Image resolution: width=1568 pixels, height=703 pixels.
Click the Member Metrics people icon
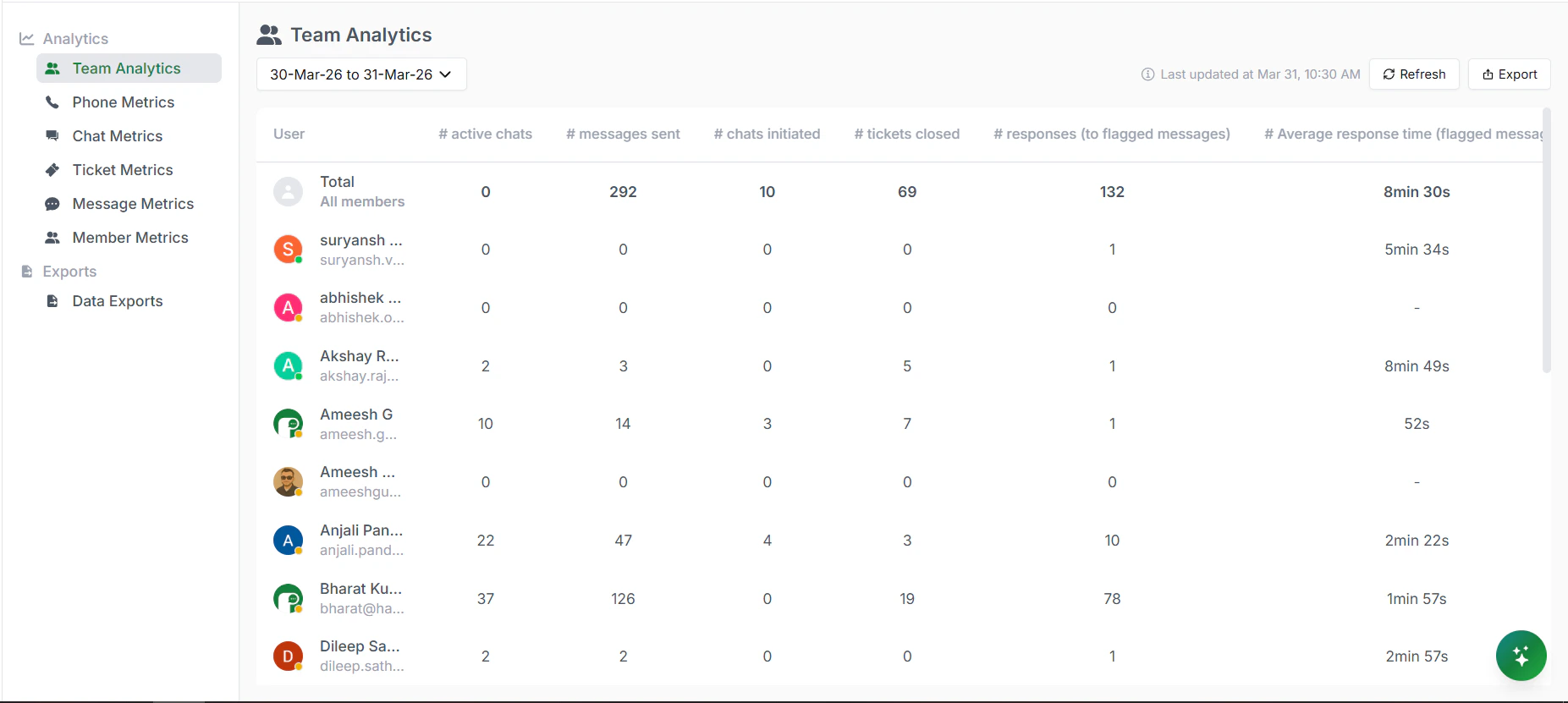click(52, 238)
